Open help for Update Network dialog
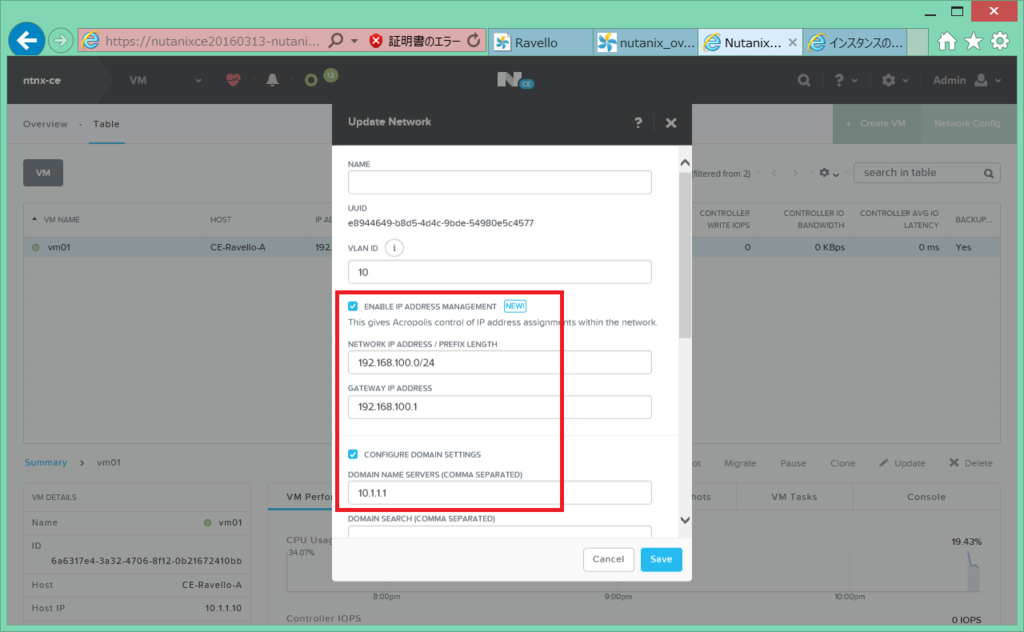The height and width of the screenshot is (632, 1024). (x=638, y=123)
